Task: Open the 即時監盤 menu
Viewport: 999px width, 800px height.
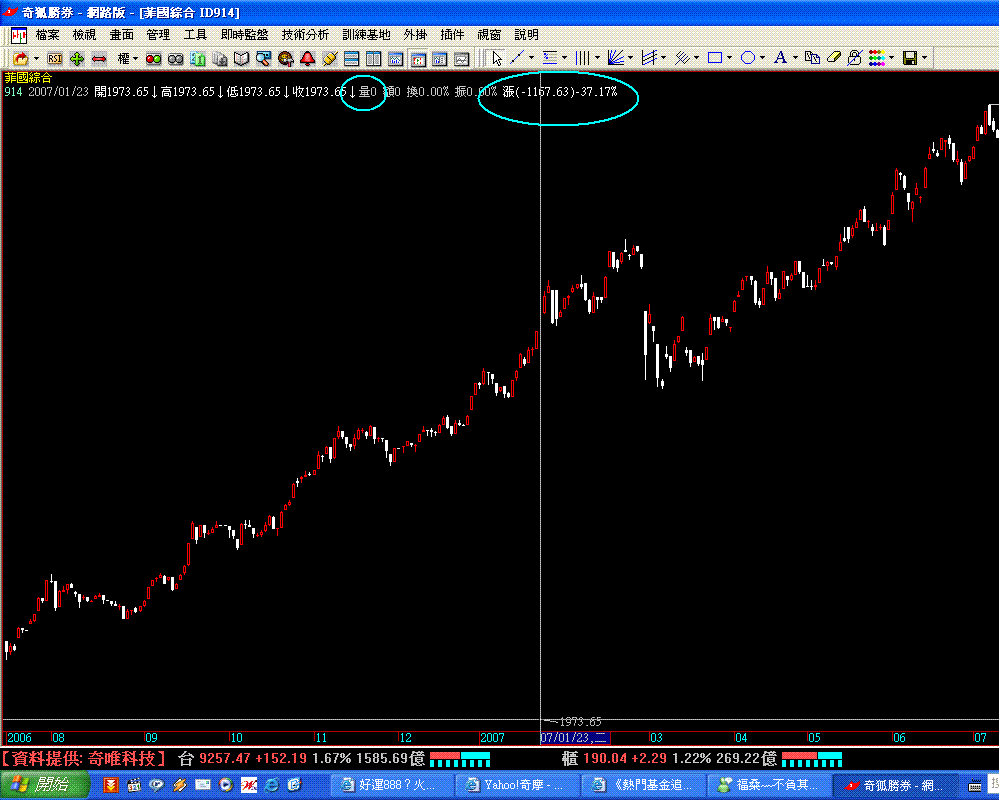Action: point(244,35)
